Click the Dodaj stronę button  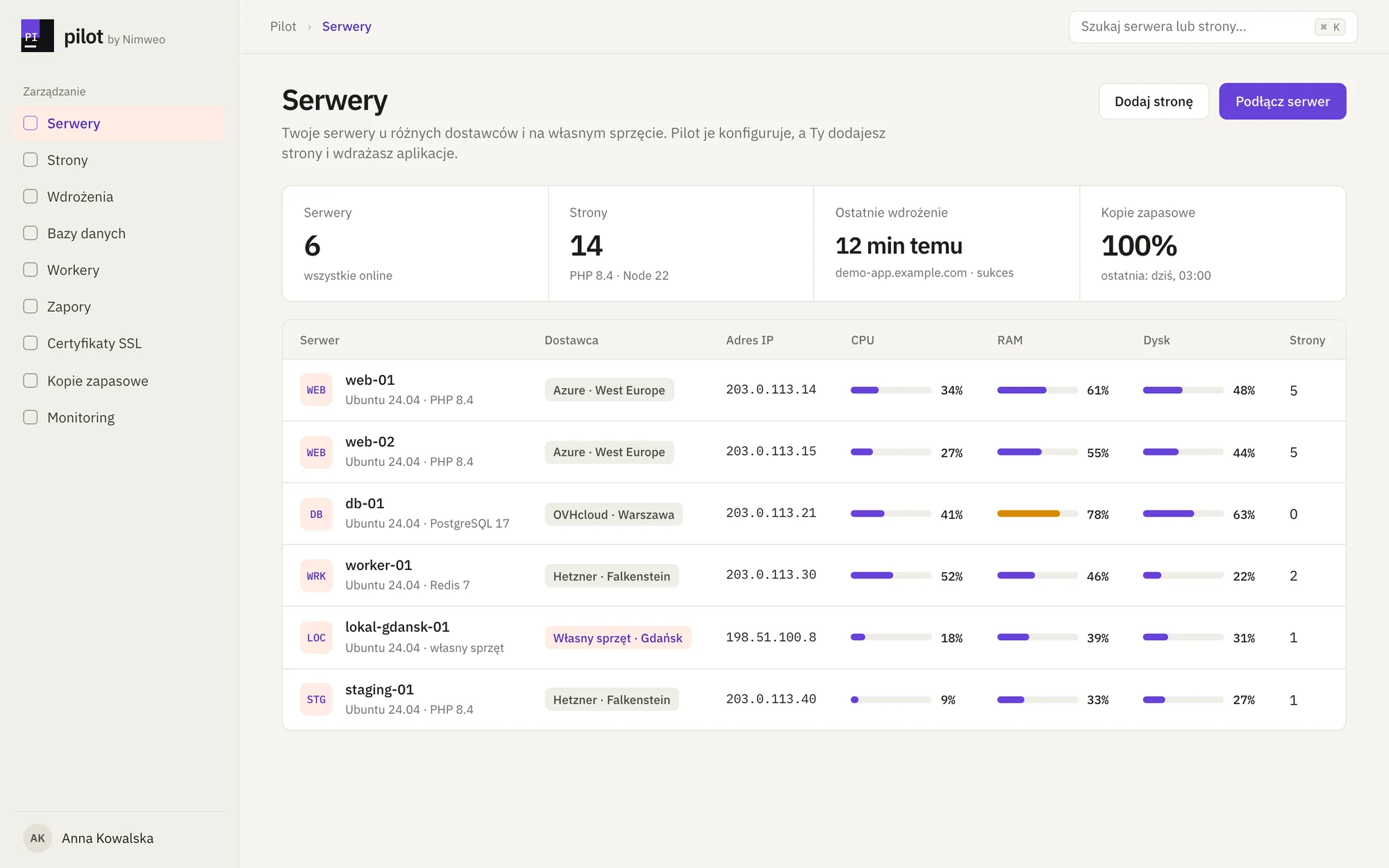tap(1154, 101)
